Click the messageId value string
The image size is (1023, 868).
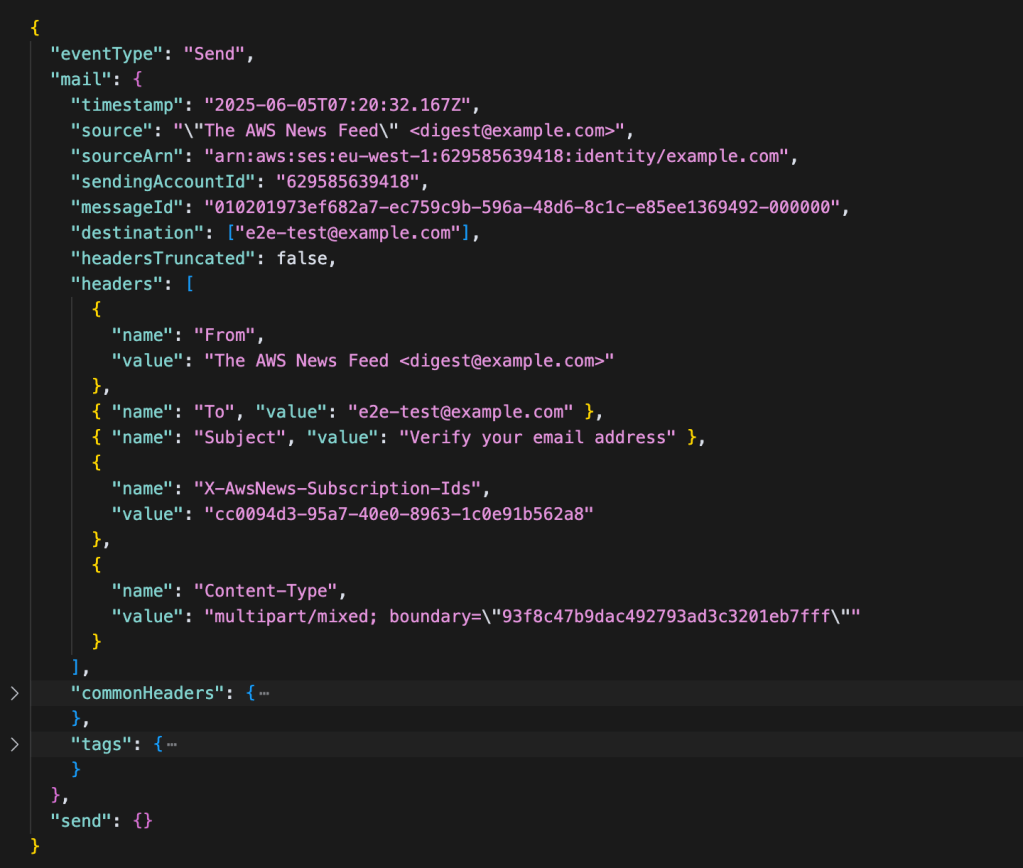[x=526, y=207]
